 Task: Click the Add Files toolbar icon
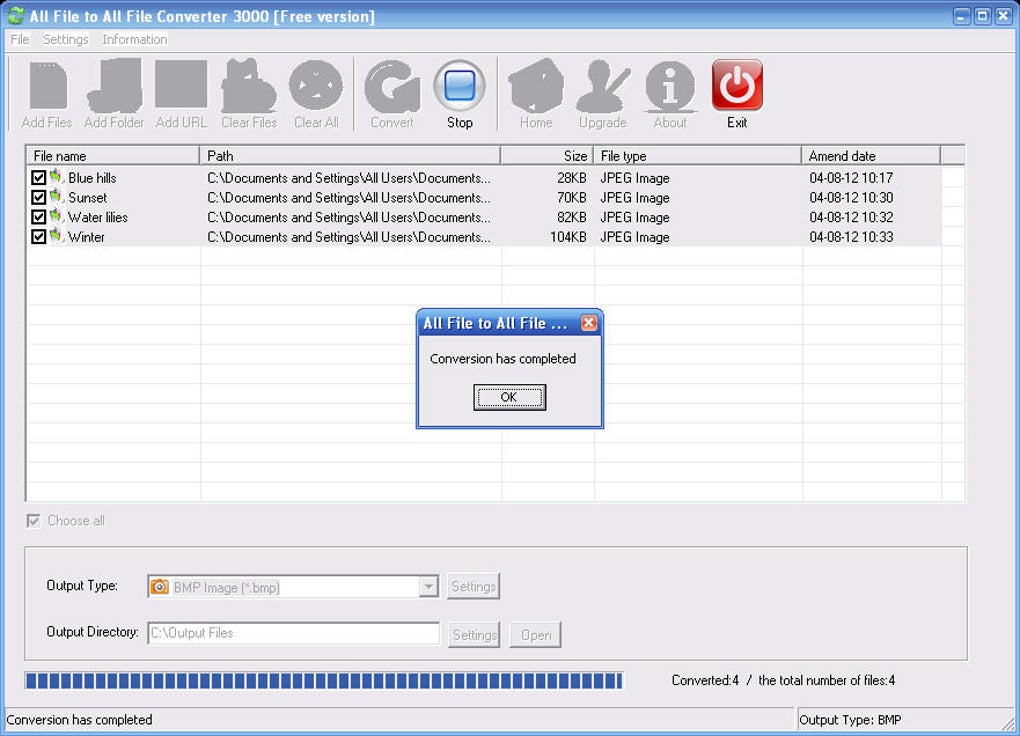(x=47, y=86)
